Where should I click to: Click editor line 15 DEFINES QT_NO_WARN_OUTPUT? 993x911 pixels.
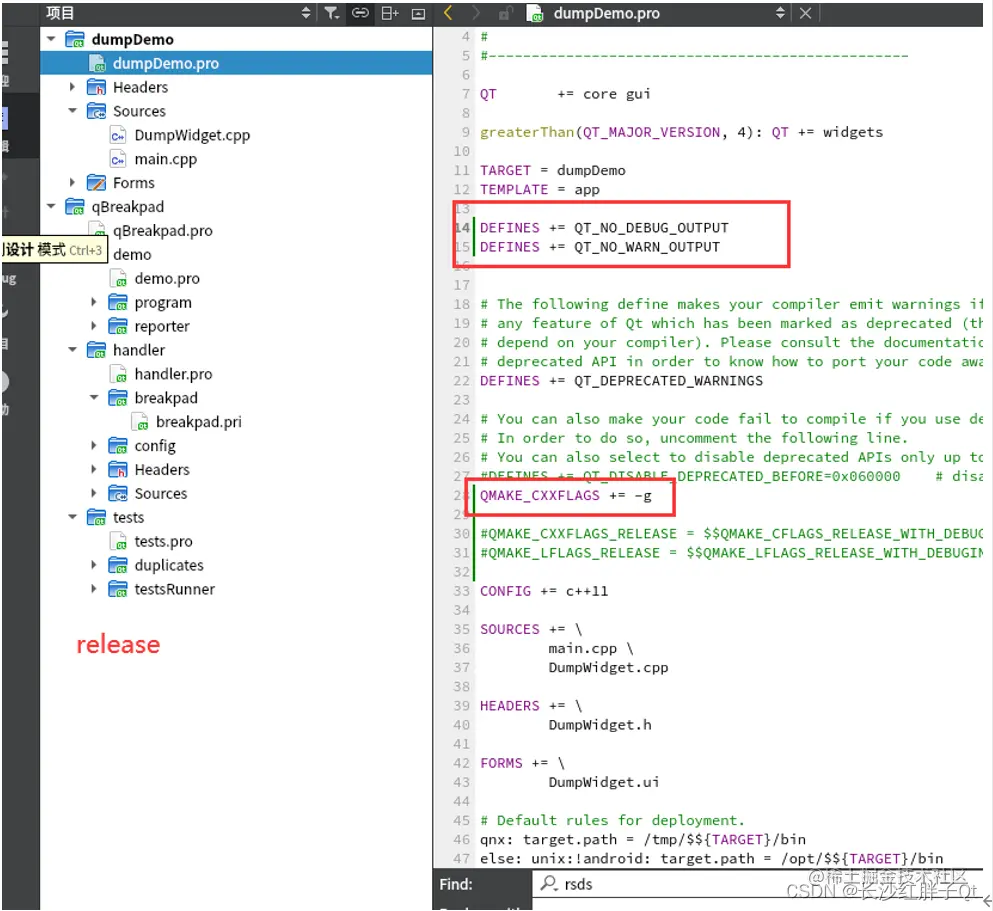coord(599,247)
